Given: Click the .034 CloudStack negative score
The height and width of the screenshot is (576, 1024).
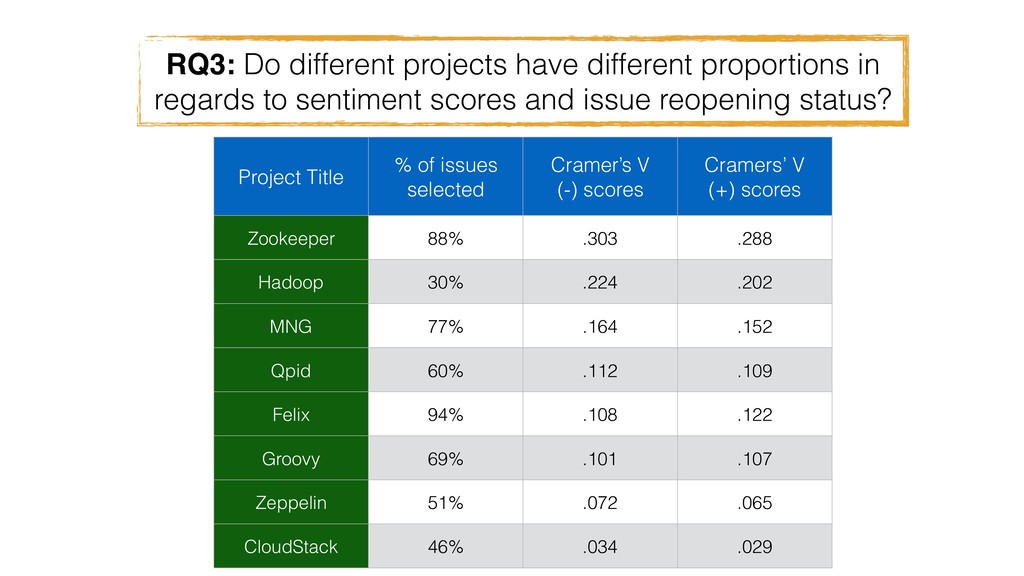Looking at the screenshot, I should 600,546.
